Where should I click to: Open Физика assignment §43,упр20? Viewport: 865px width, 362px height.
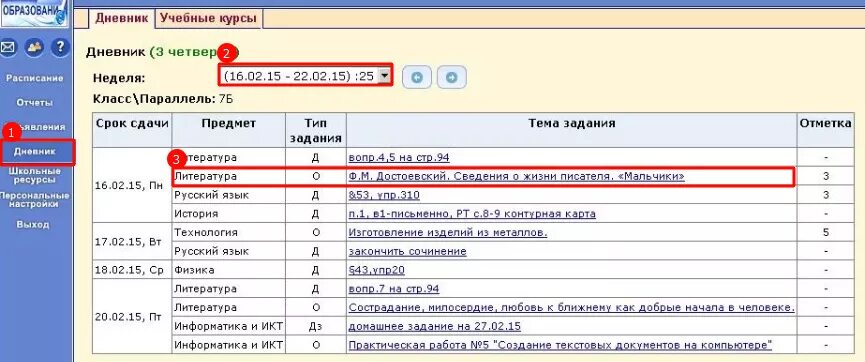point(377,270)
